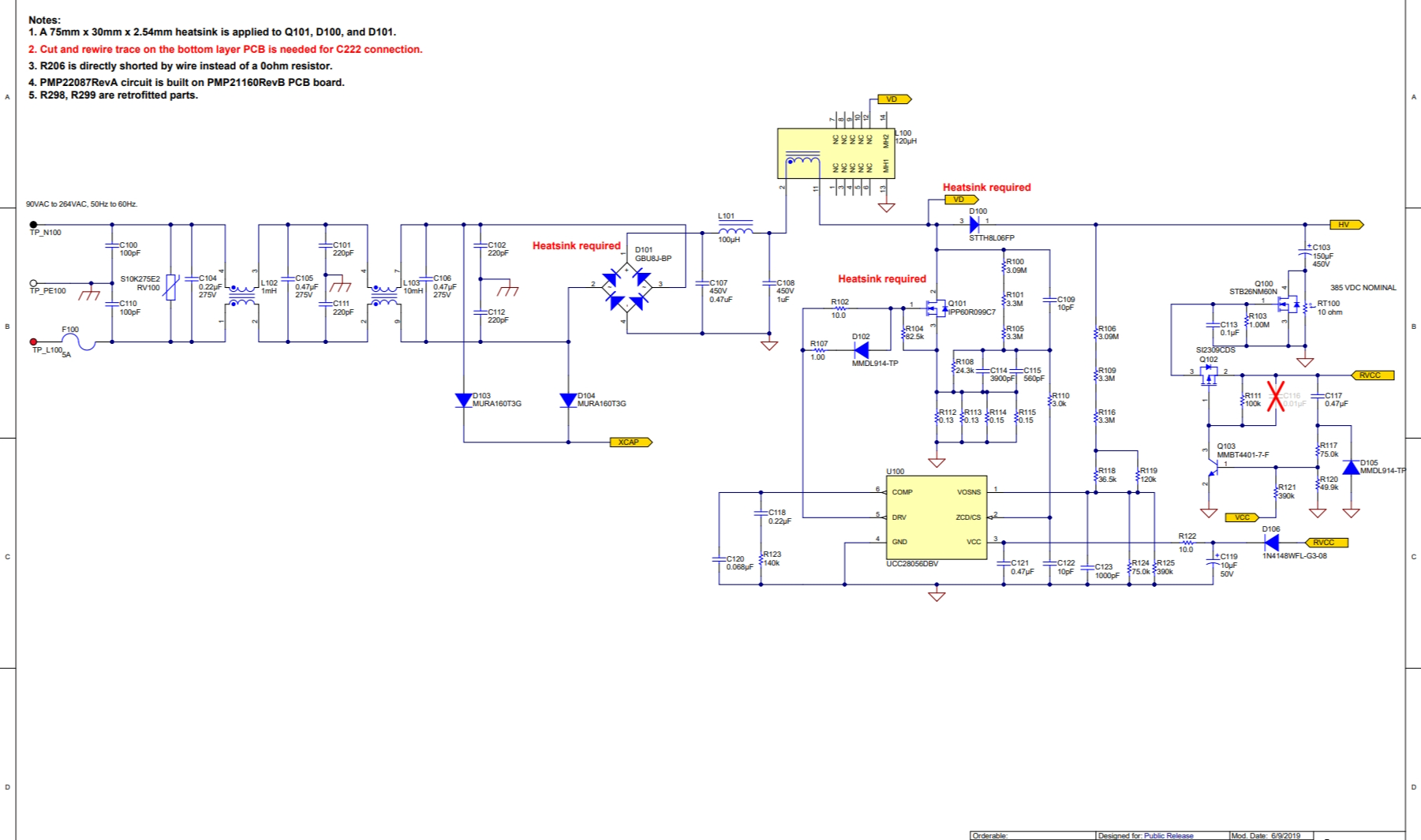Select the U100 UCC28056DBV controller block
The height and width of the screenshot is (840, 1421).
(937, 517)
